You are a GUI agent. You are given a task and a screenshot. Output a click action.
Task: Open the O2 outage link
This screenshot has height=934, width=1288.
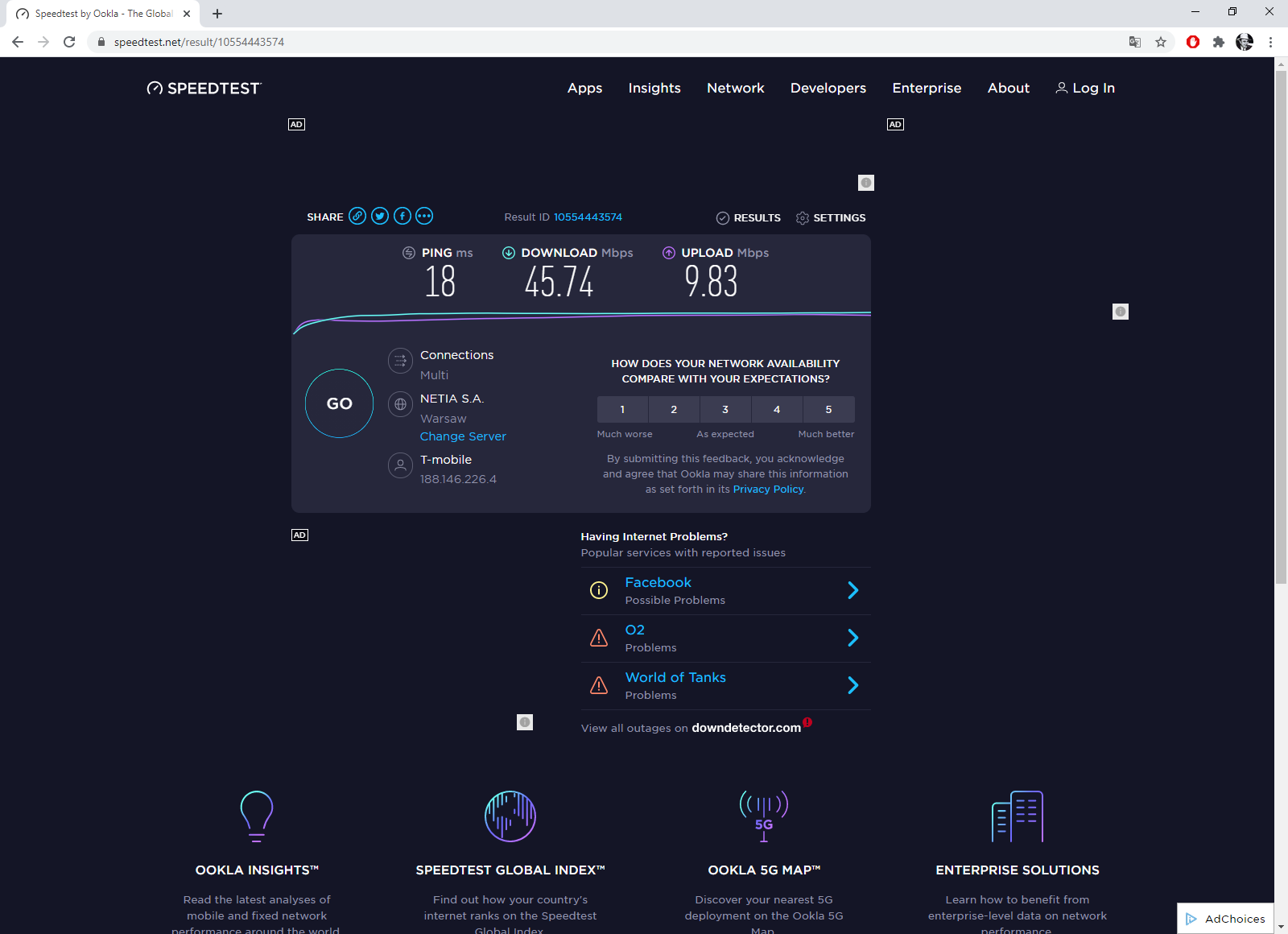click(635, 630)
